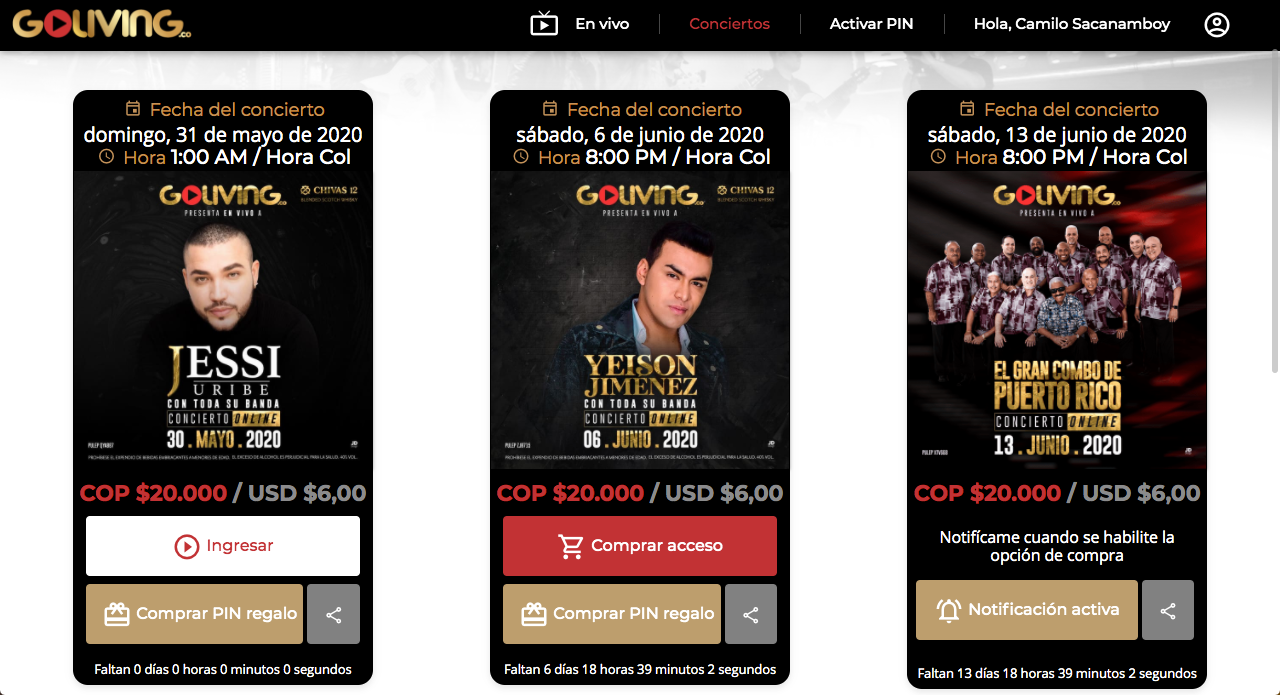
Task: Click Comprar acceso for Yeison Jimenez
Action: point(640,546)
